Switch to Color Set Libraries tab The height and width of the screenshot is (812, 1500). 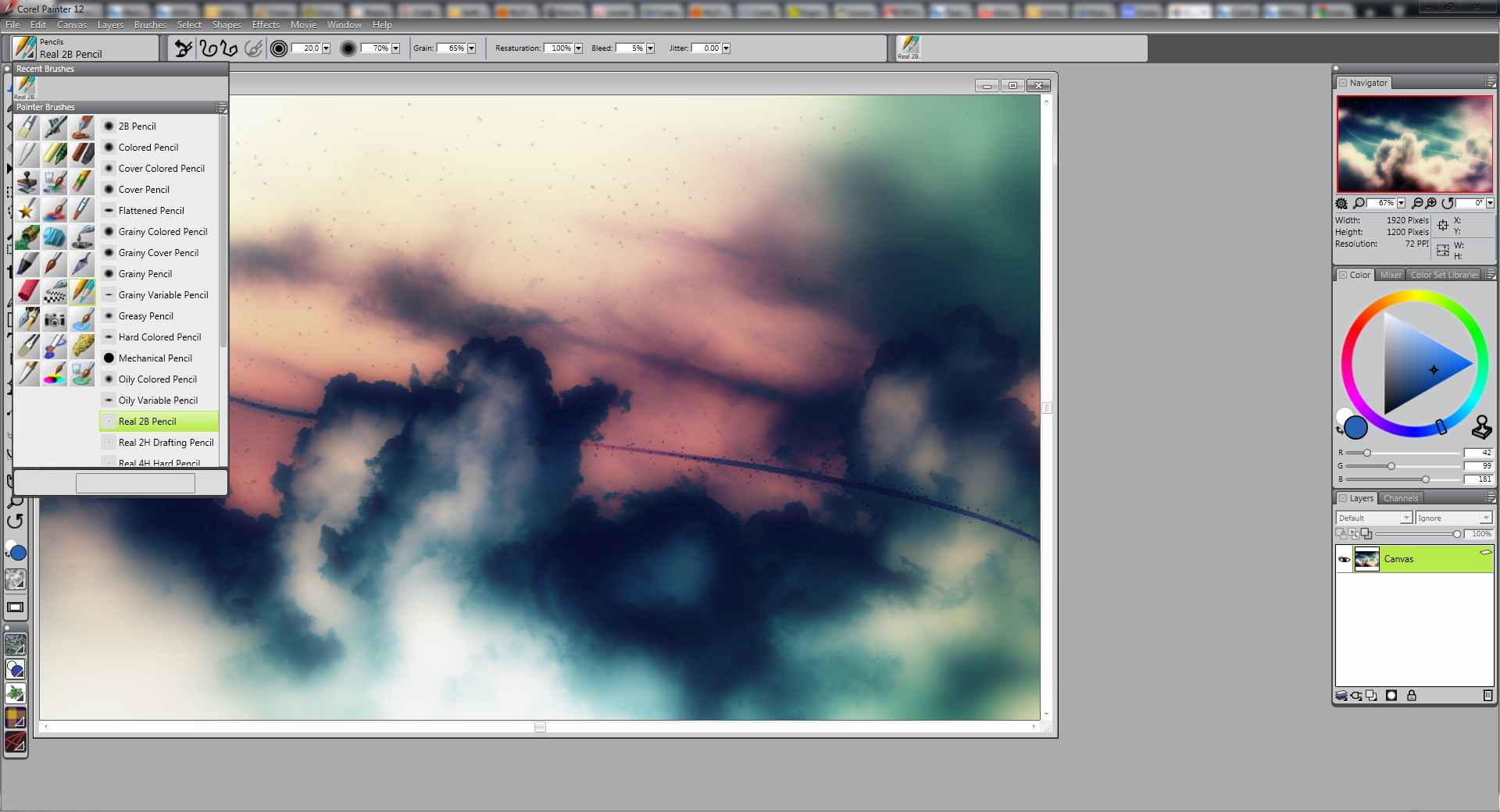click(x=1444, y=275)
